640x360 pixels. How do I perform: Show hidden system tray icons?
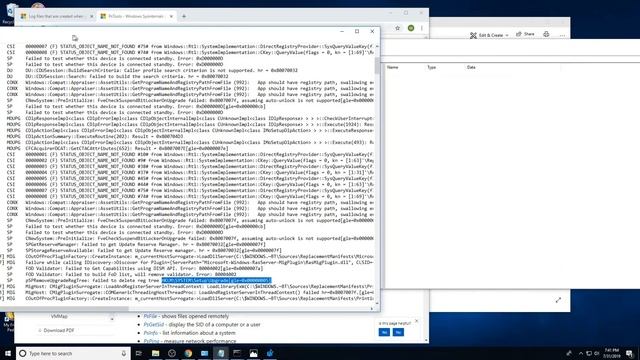[581, 353]
